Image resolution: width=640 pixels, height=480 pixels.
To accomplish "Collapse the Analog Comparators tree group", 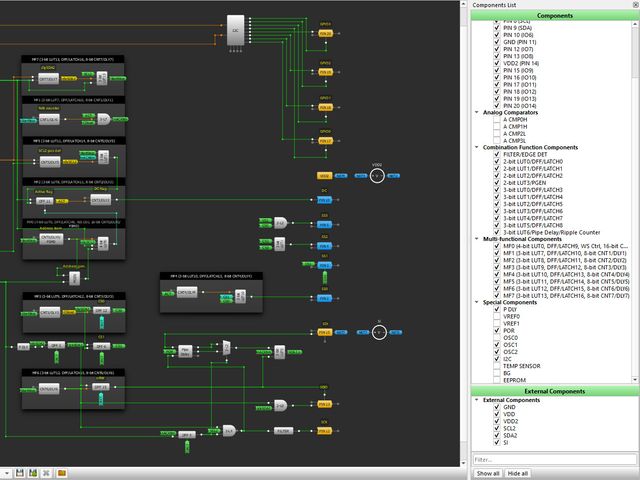I will click(x=477, y=112).
